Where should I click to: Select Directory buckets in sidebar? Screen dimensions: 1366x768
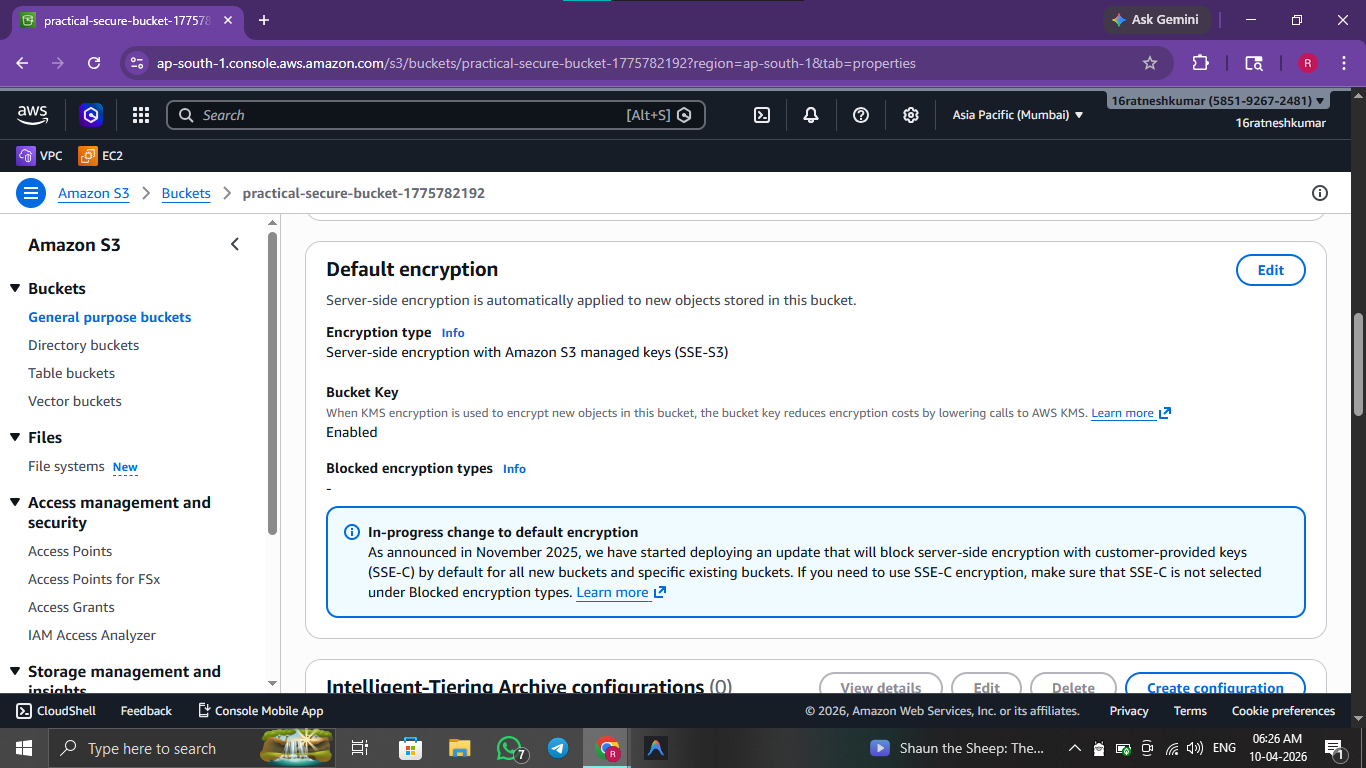click(83, 345)
